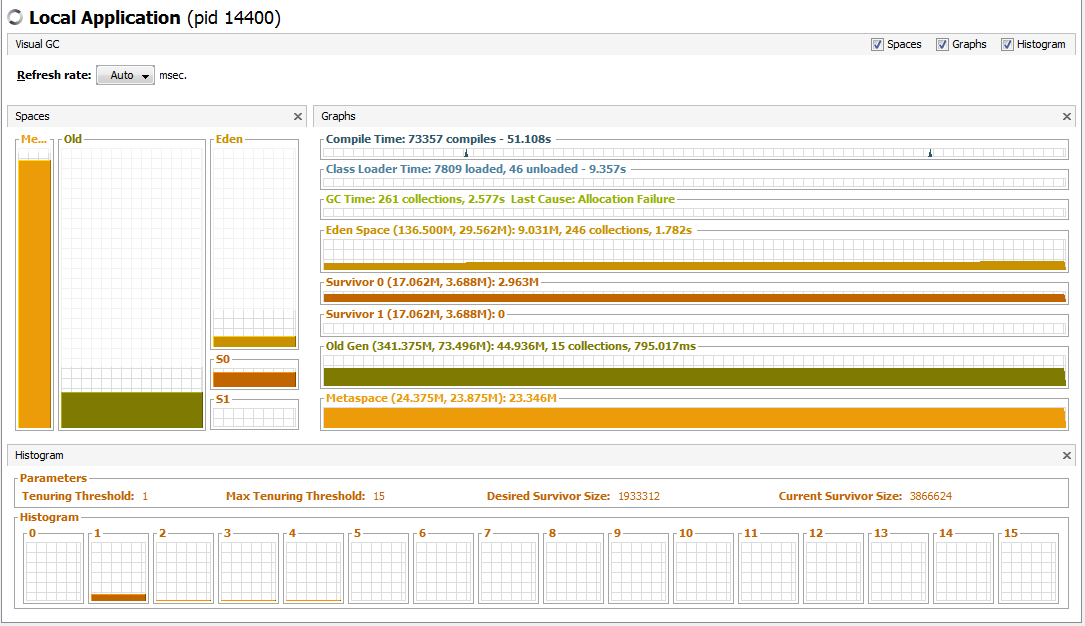Click histogram age bucket 8
Viewport: 1085px width, 626px height.
(574, 571)
